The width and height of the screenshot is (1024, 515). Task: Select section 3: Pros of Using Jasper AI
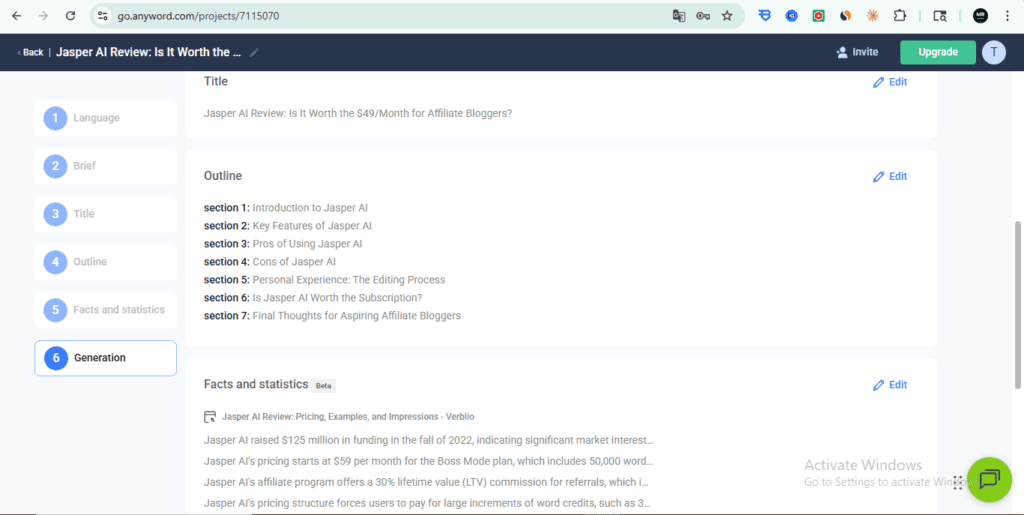(283, 243)
